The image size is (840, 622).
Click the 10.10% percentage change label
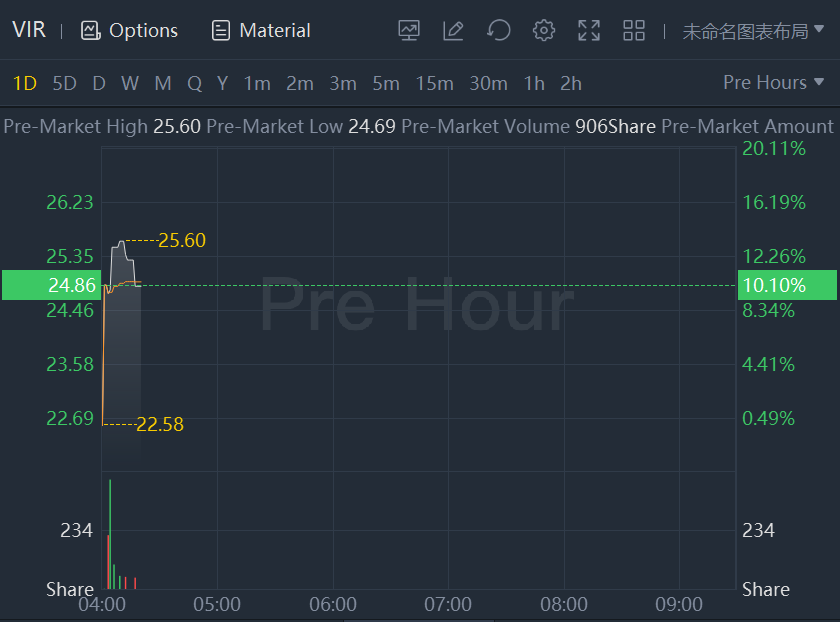774,285
